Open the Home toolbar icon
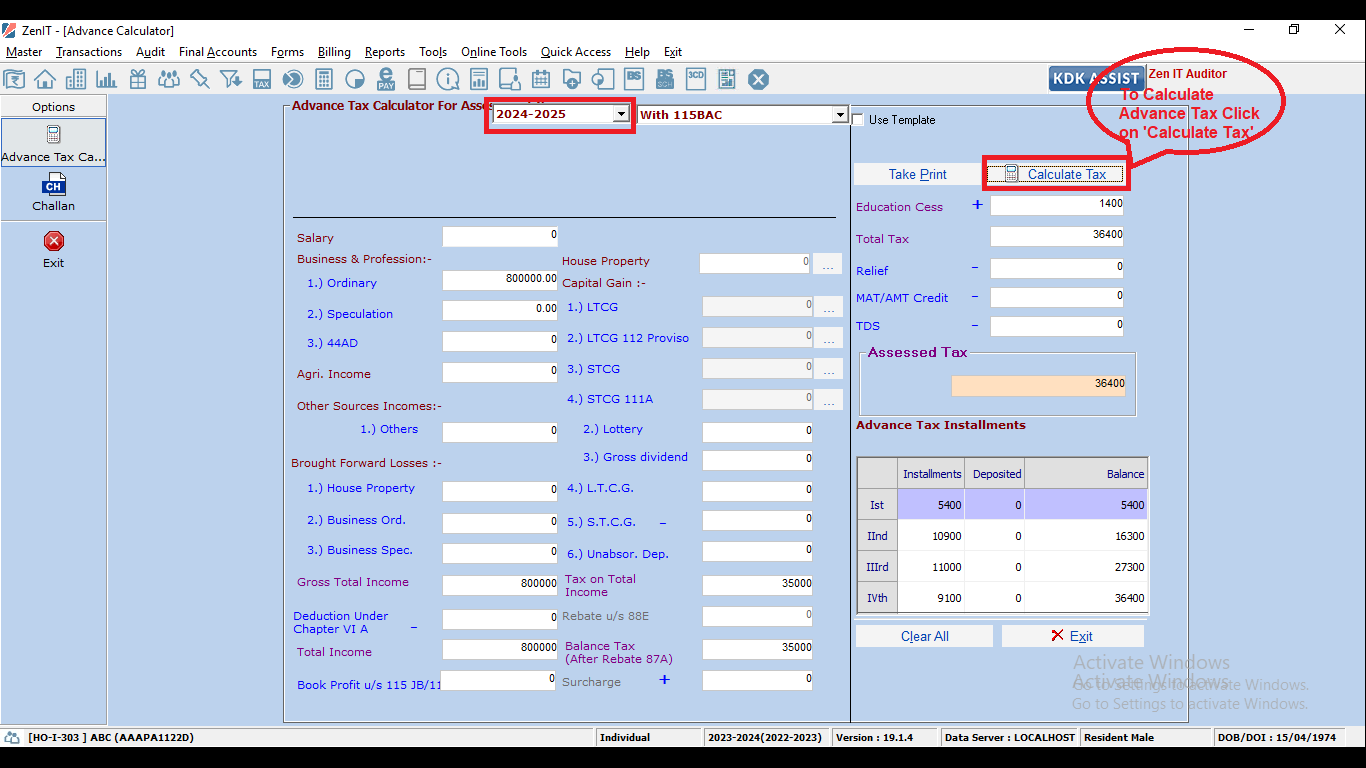Screen dimensions: 1366x768 pos(45,79)
